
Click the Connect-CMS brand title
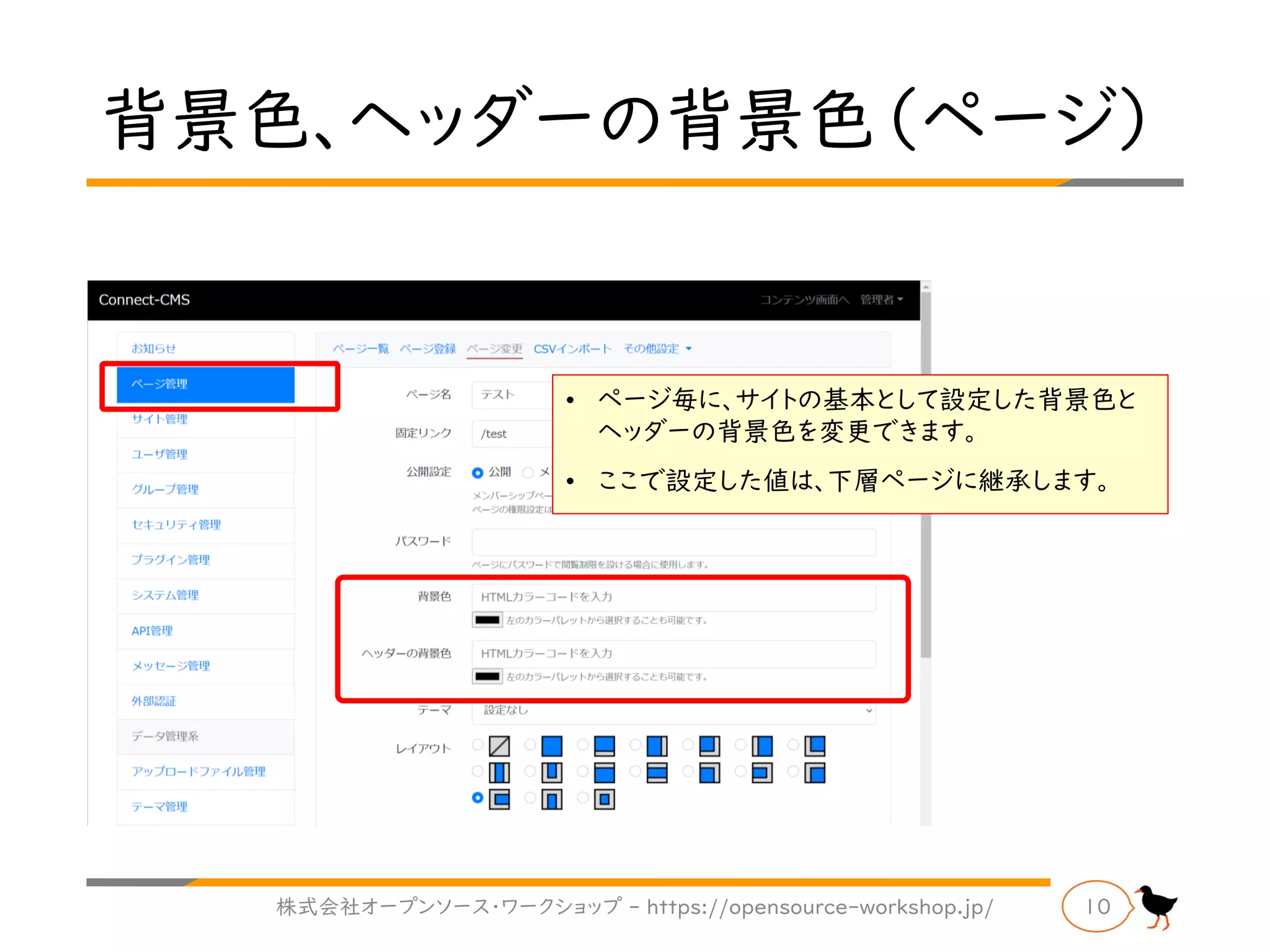point(144,300)
